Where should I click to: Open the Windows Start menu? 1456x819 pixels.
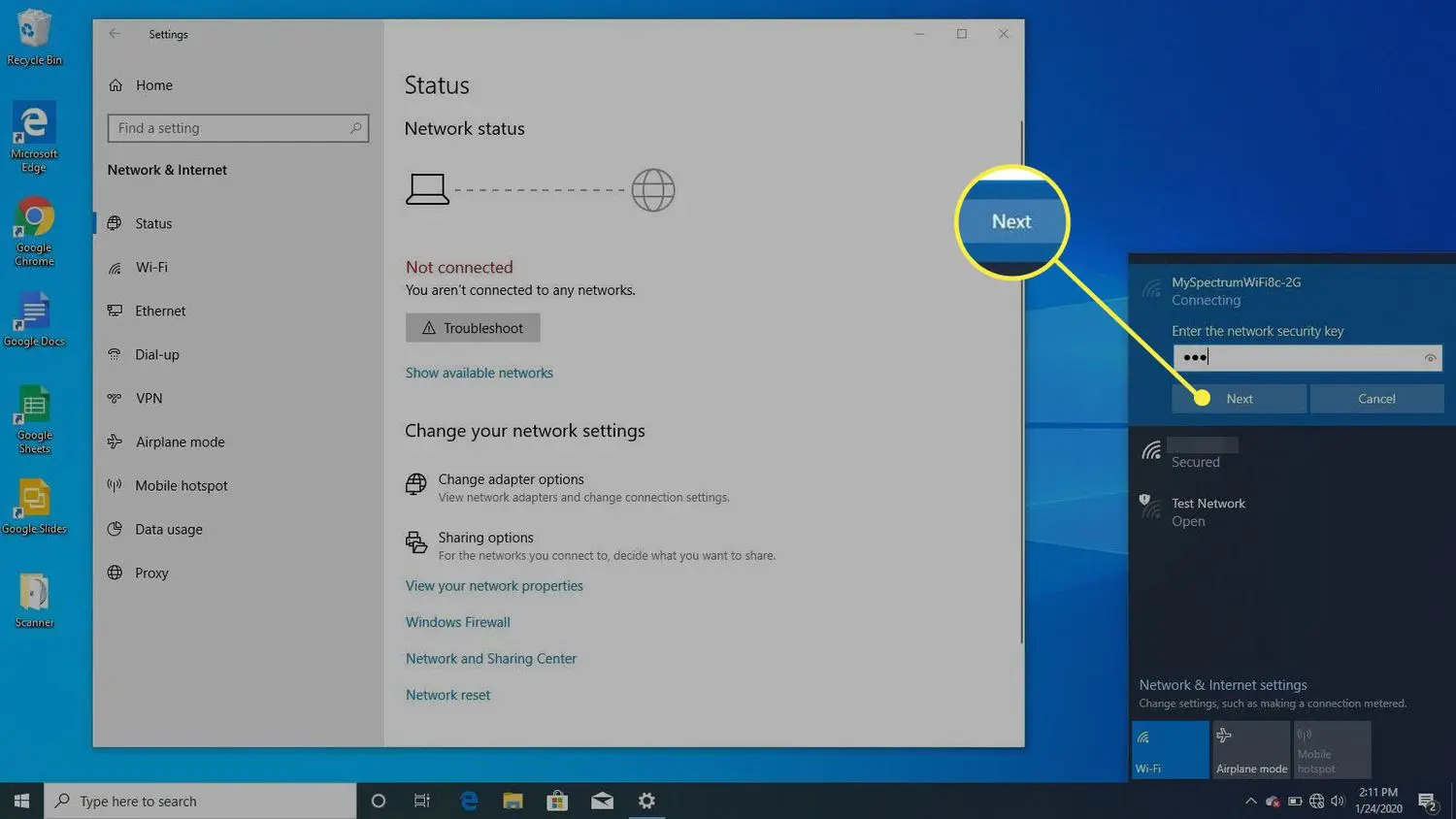point(21,801)
